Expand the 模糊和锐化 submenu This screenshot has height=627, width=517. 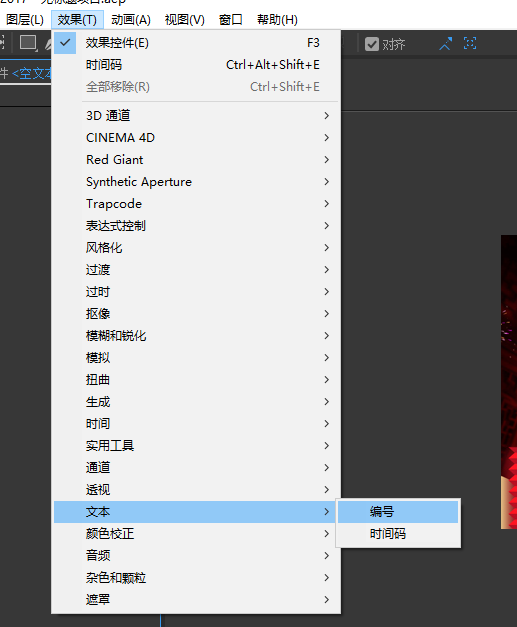coord(196,335)
